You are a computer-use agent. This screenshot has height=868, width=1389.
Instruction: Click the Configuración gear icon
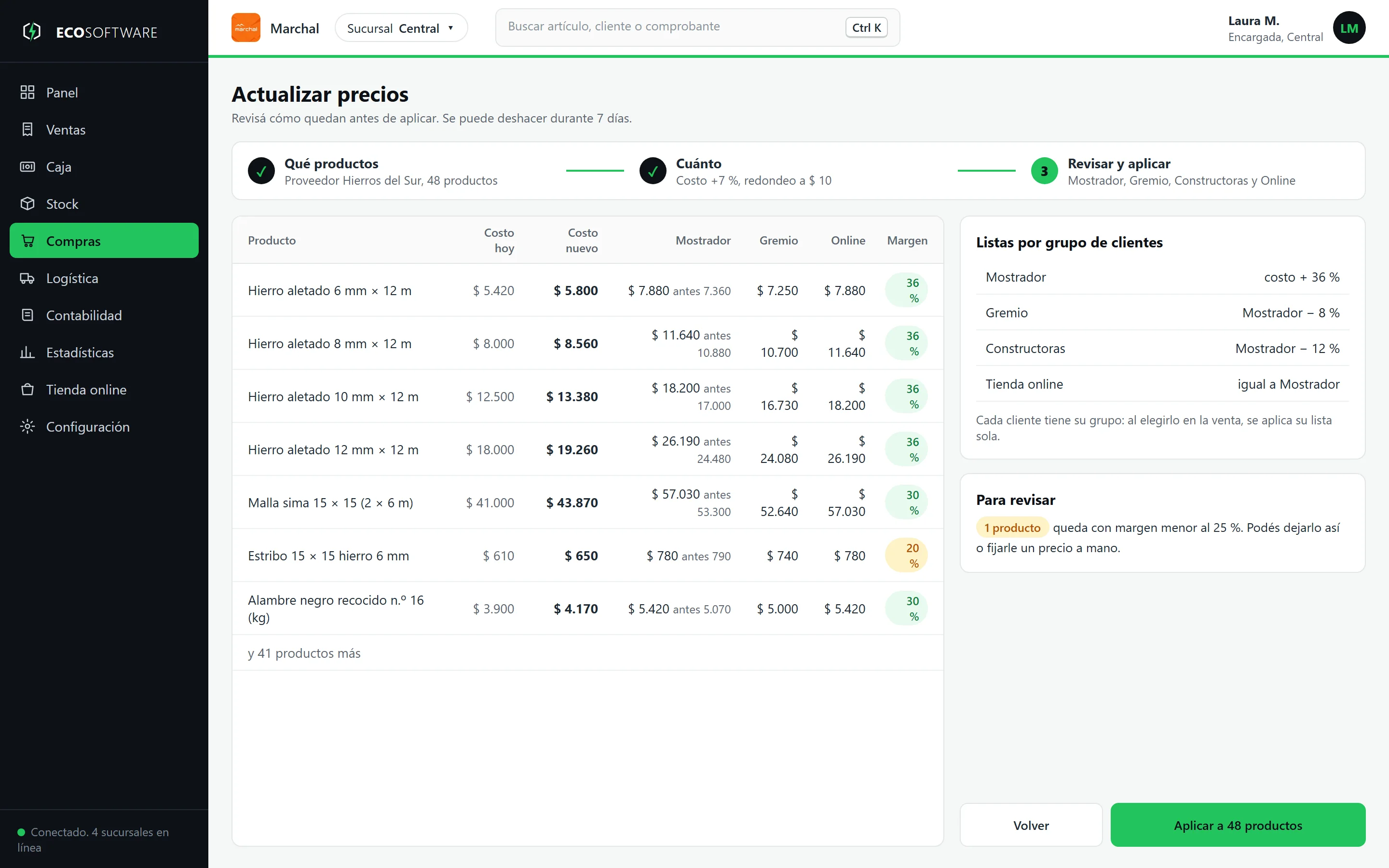pos(27,427)
